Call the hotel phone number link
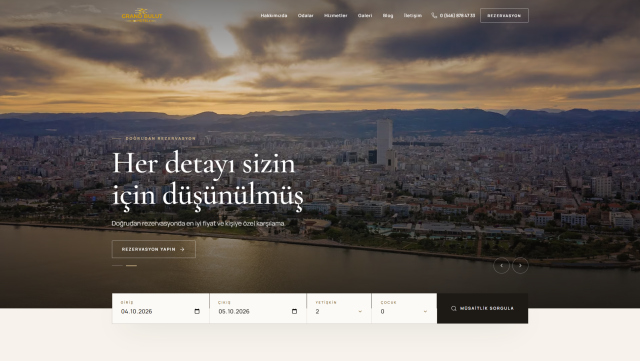The image size is (640, 361). [457, 16]
